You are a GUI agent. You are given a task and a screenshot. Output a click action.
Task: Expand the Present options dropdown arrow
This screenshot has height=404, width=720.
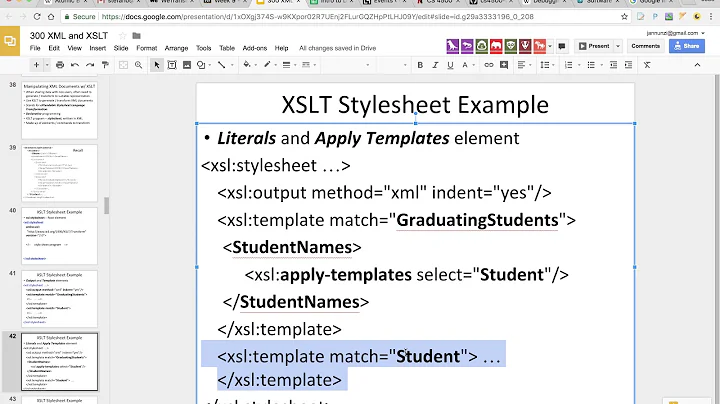618,46
